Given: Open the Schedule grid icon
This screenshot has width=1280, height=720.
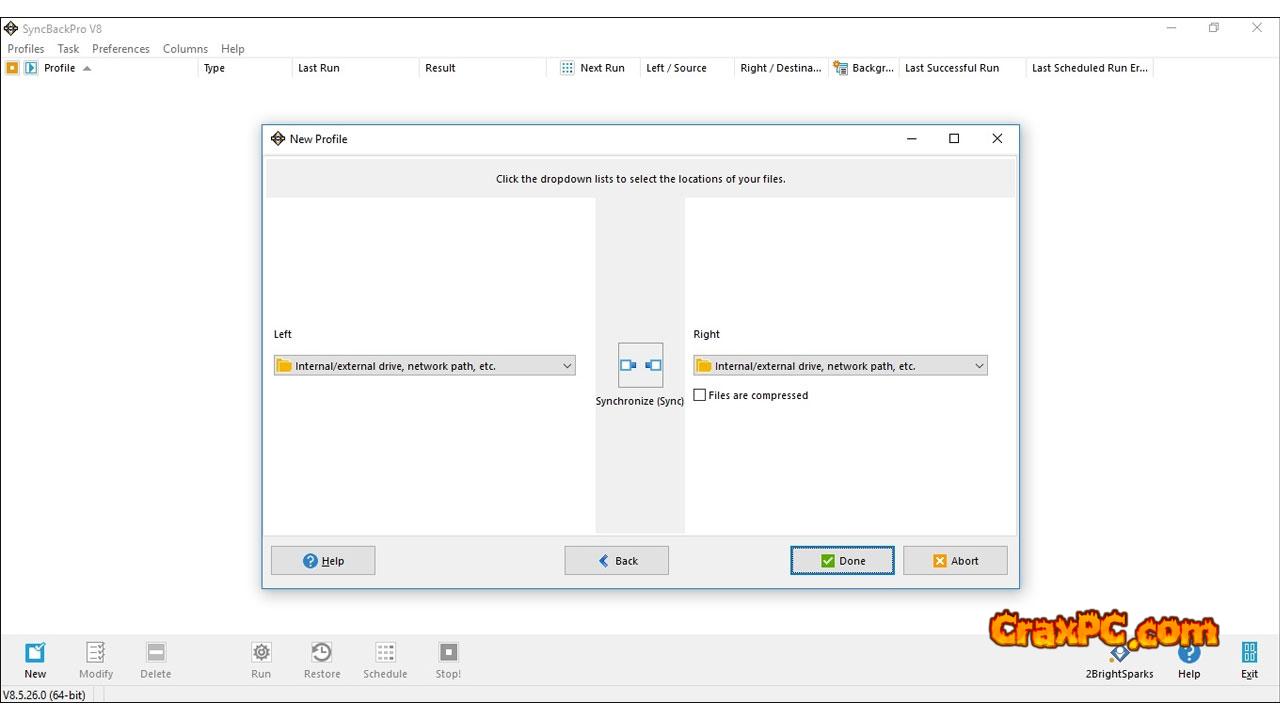Looking at the screenshot, I should (x=385, y=653).
